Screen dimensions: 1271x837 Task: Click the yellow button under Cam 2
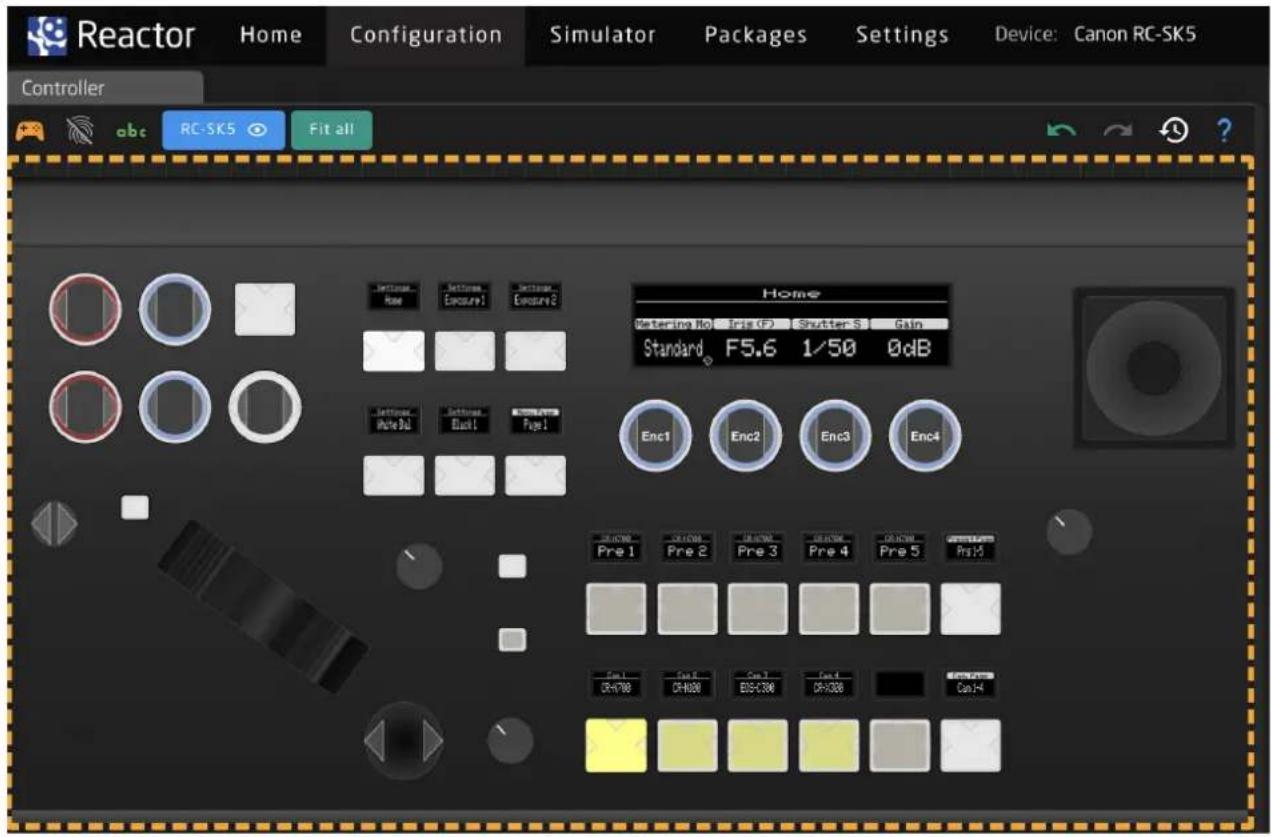[x=687, y=745]
